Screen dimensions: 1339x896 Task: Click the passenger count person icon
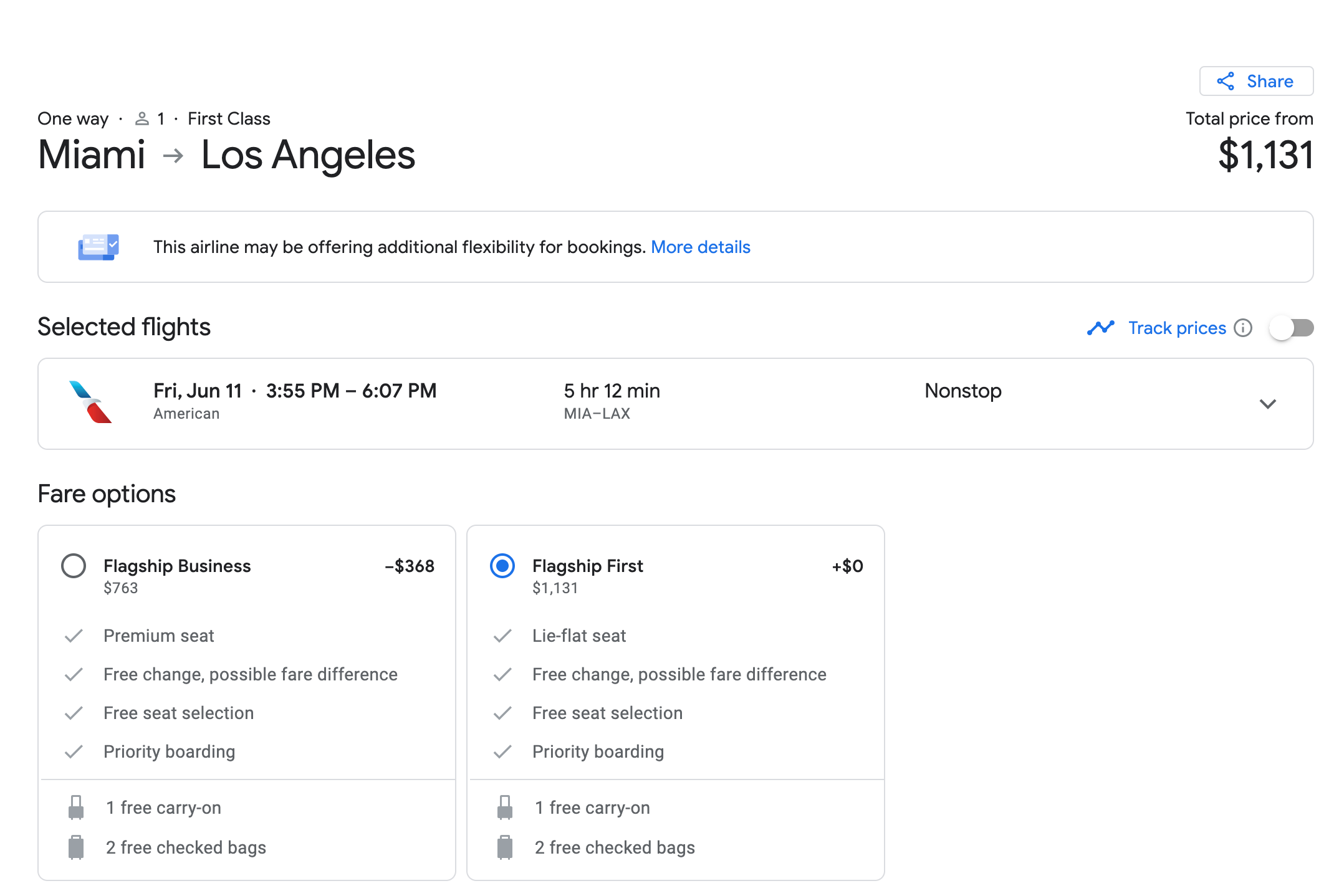142,118
